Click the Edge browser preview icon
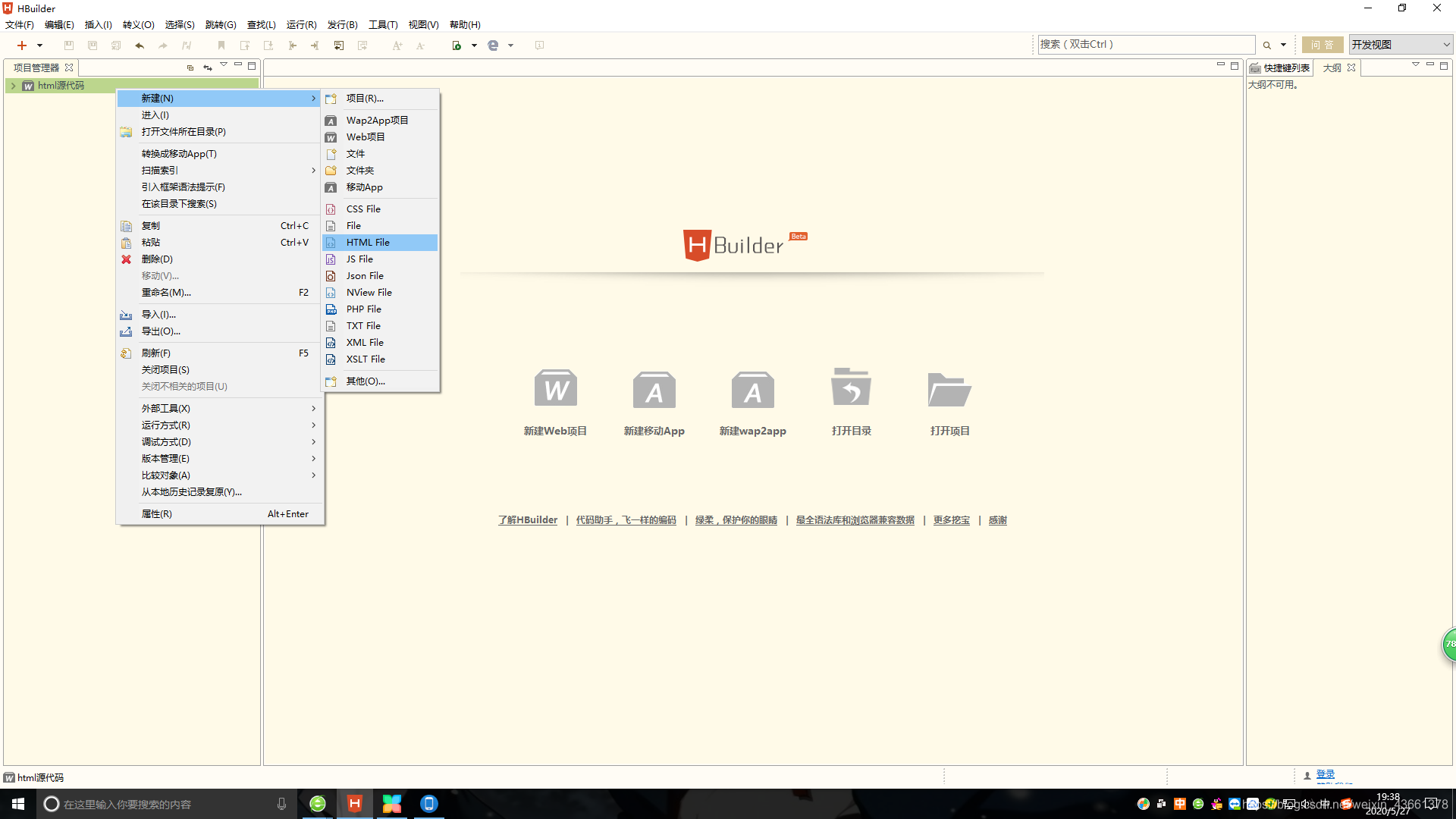This screenshot has width=1456, height=819. [493, 45]
